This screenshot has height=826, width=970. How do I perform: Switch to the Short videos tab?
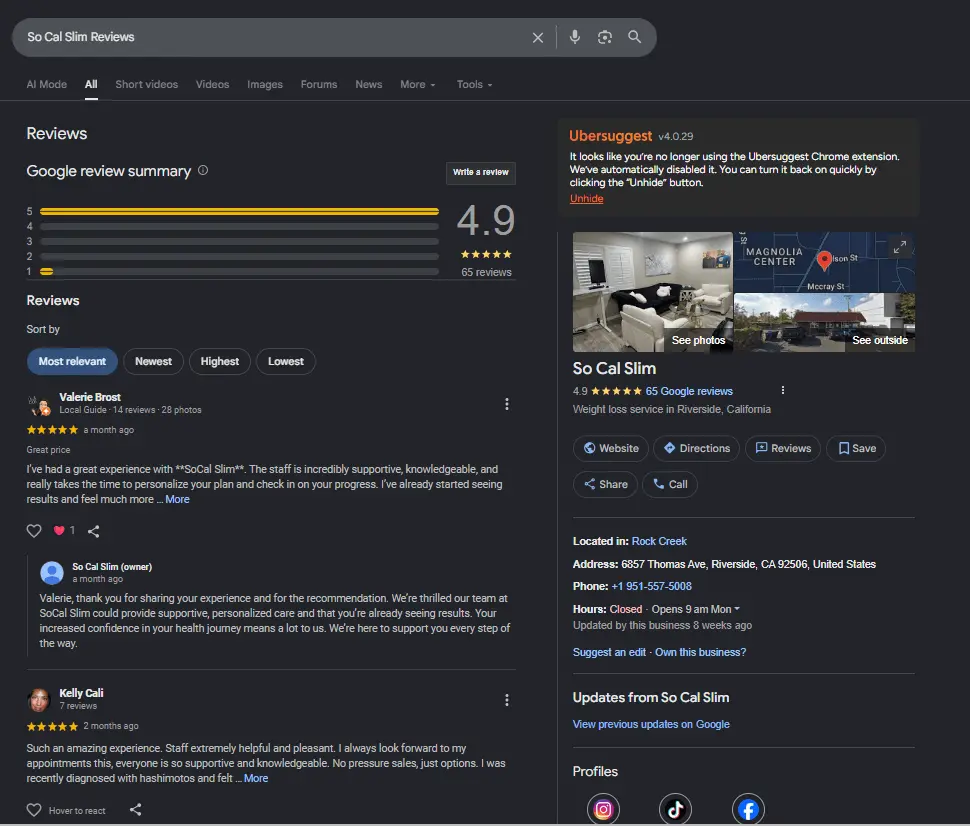(x=147, y=85)
